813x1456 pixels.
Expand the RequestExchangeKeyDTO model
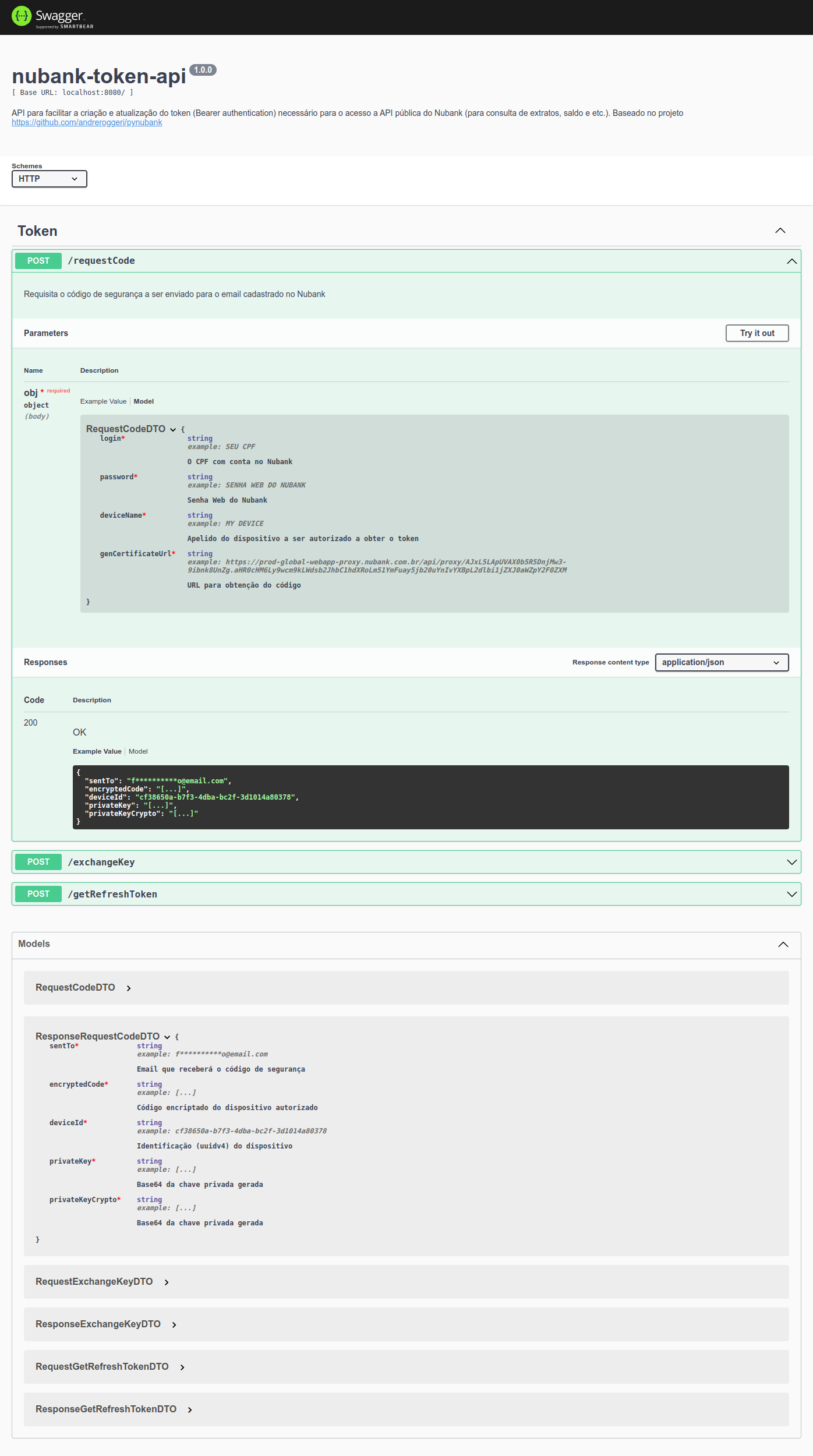click(x=167, y=1282)
